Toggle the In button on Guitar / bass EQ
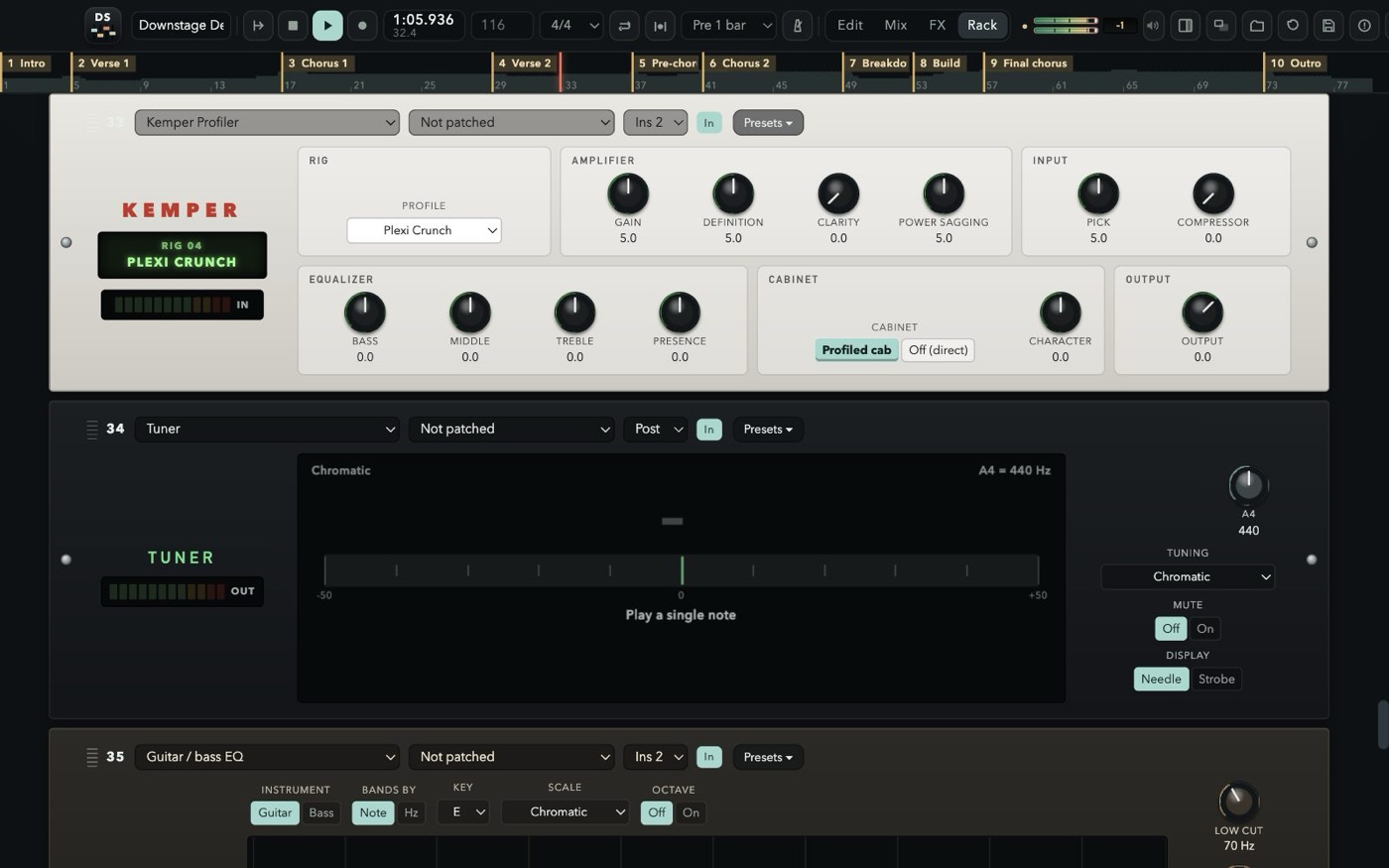This screenshot has height=868, width=1389. point(708,757)
